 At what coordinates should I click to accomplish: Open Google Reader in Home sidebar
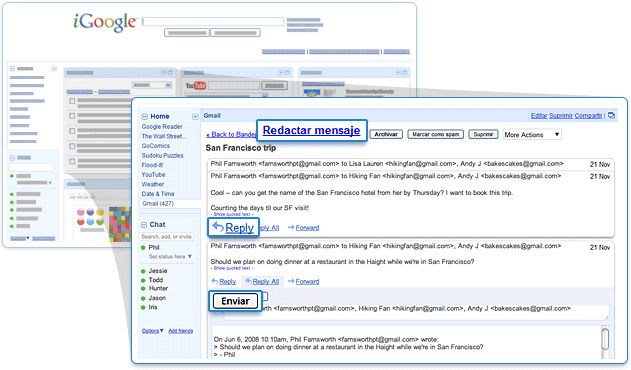tap(162, 126)
